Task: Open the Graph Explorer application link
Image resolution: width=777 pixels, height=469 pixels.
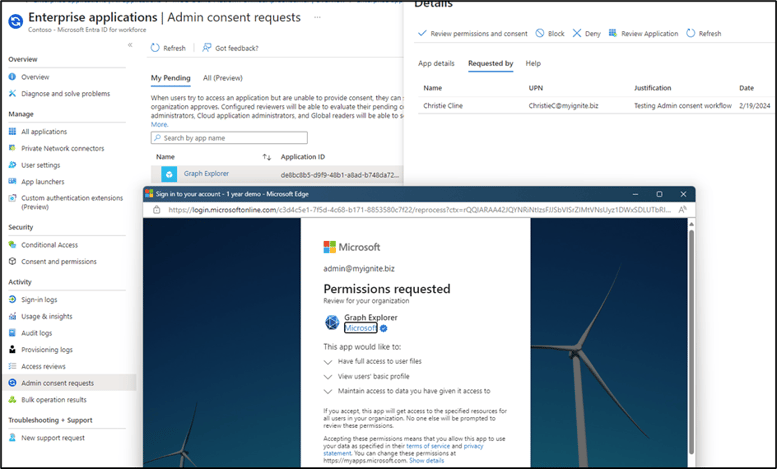Action: (206, 174)
